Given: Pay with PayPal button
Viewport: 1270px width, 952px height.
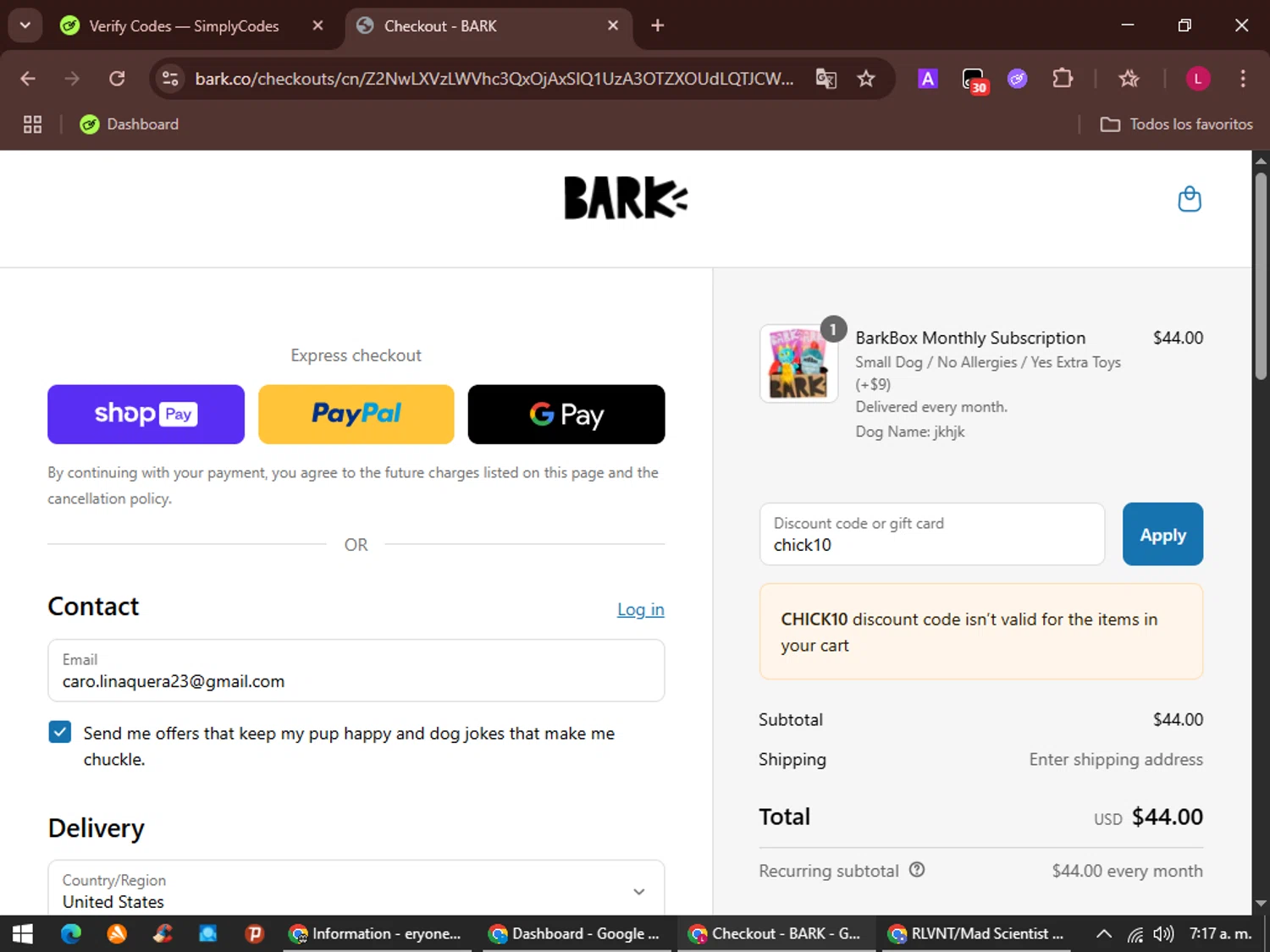Looking at the screenshot, I should pos(356,414).
